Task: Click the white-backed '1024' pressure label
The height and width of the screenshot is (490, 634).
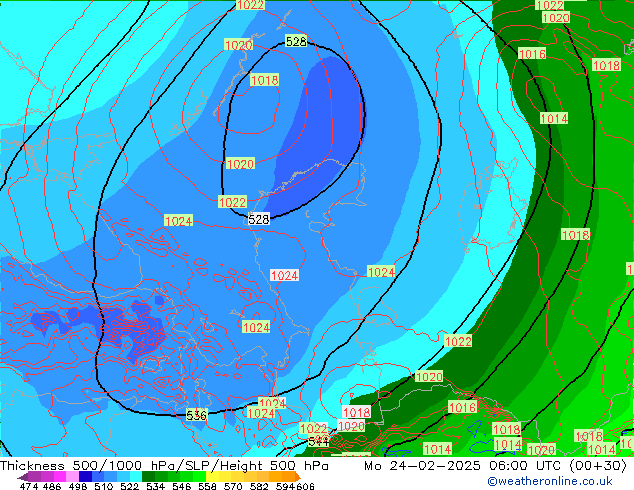Action: tap(285, 275)
